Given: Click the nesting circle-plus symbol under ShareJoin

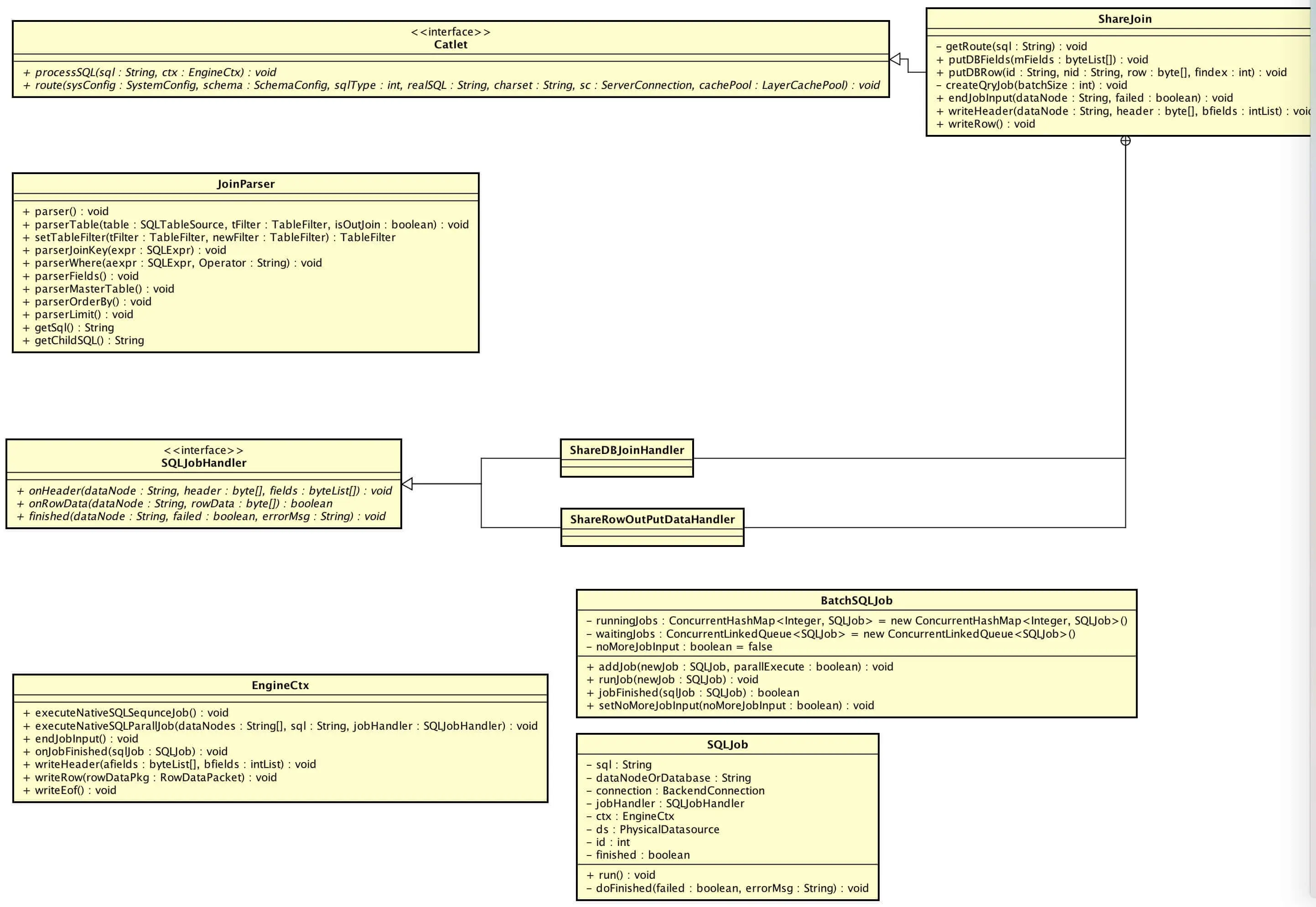Looking at the screenshot, I should click(x=1125, y=141).
